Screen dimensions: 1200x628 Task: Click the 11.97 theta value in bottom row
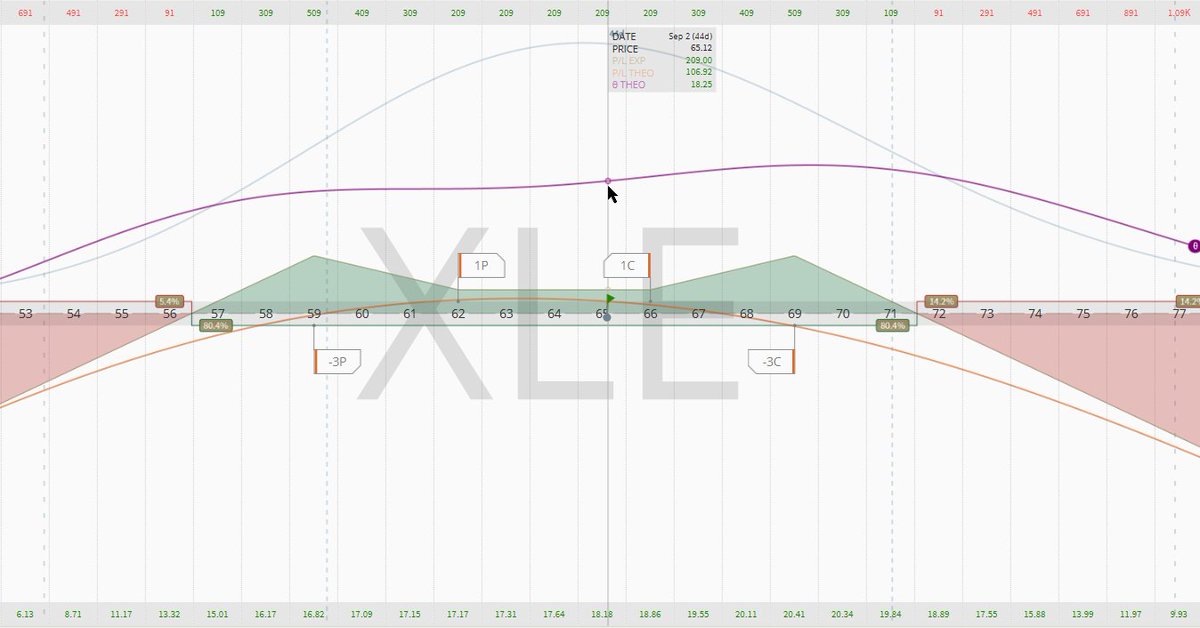click(x=1131, y=614)
